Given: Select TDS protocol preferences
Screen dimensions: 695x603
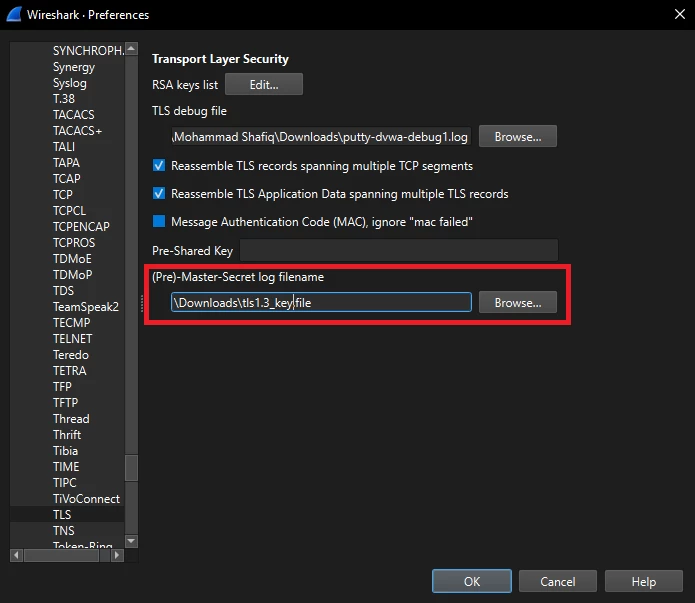Looking at the screenshot, I should point(63,291).
